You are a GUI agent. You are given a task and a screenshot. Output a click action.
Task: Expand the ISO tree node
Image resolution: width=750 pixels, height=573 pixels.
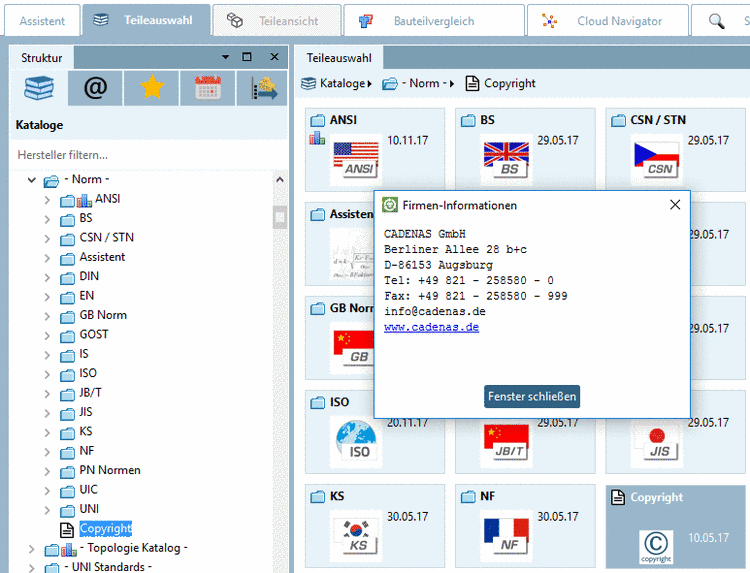tap(47, 374)
